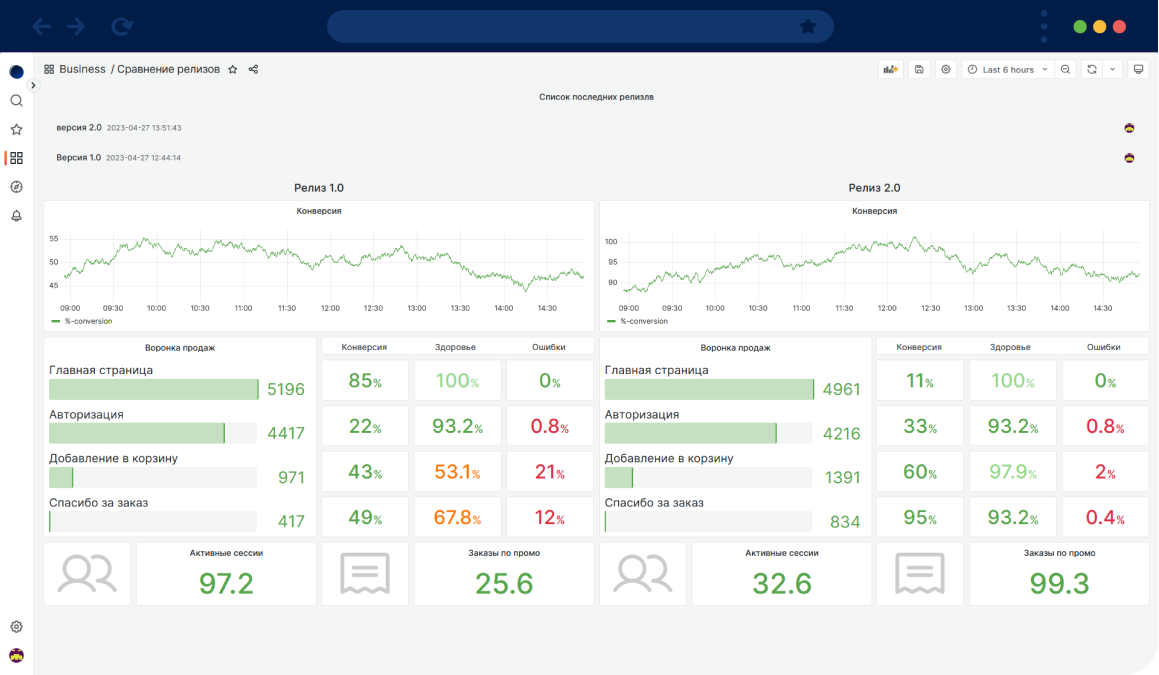Click the add panel icon in toolbar
This screenshot has width=1159, height=675.
point(890,69)
